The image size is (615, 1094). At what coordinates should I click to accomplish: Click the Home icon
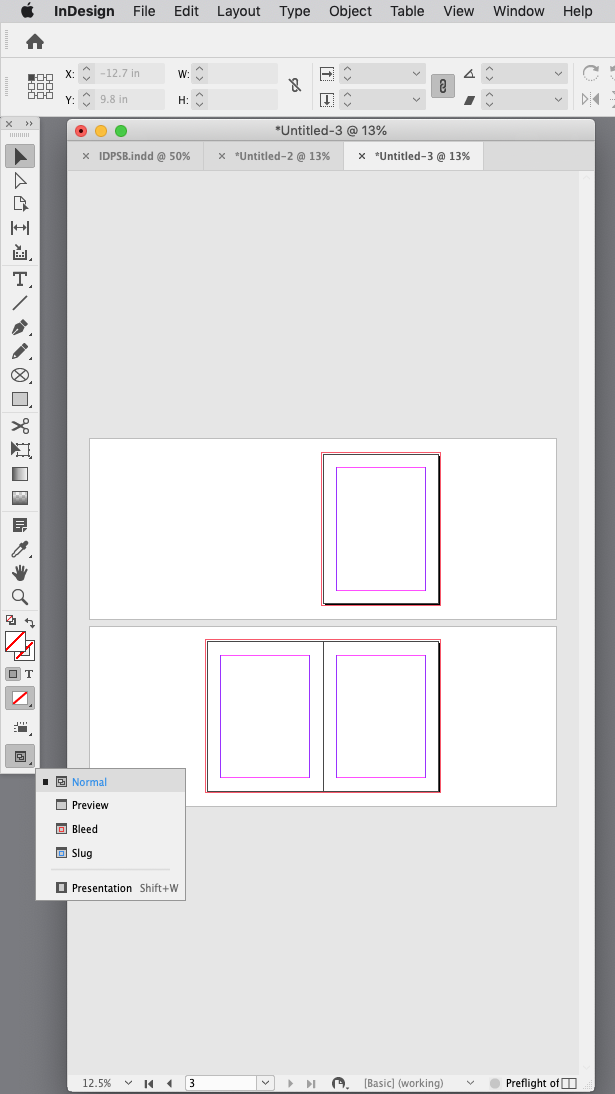[35, 43]
